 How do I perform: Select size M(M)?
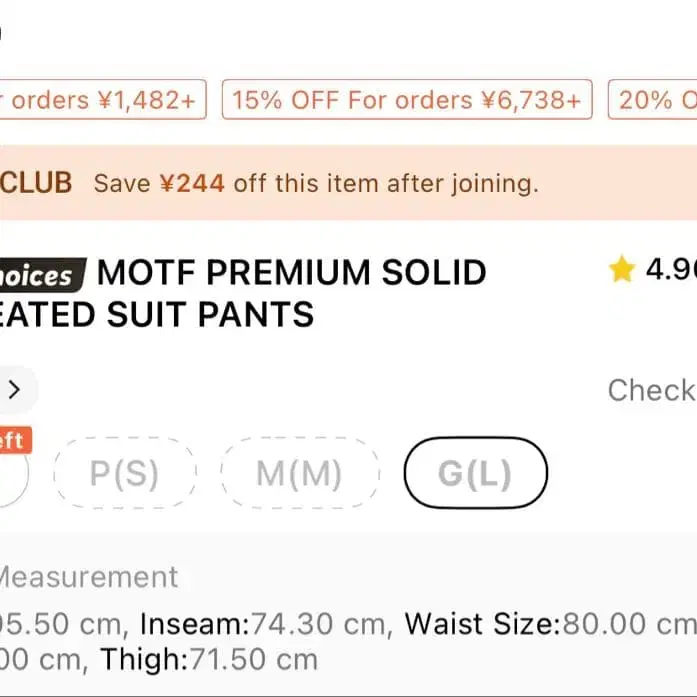(x=299, y=474)
